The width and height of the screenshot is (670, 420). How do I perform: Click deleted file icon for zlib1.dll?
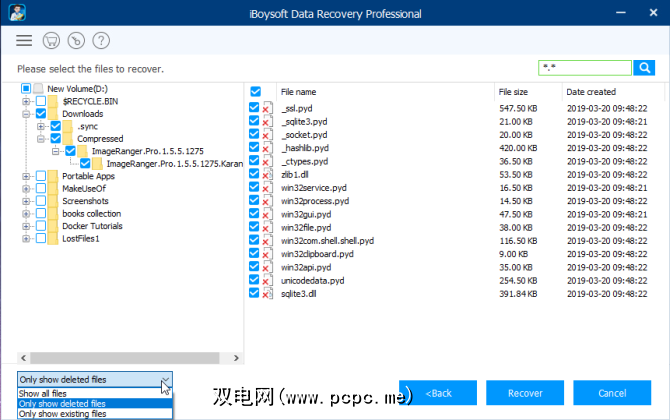pos(268,174)
